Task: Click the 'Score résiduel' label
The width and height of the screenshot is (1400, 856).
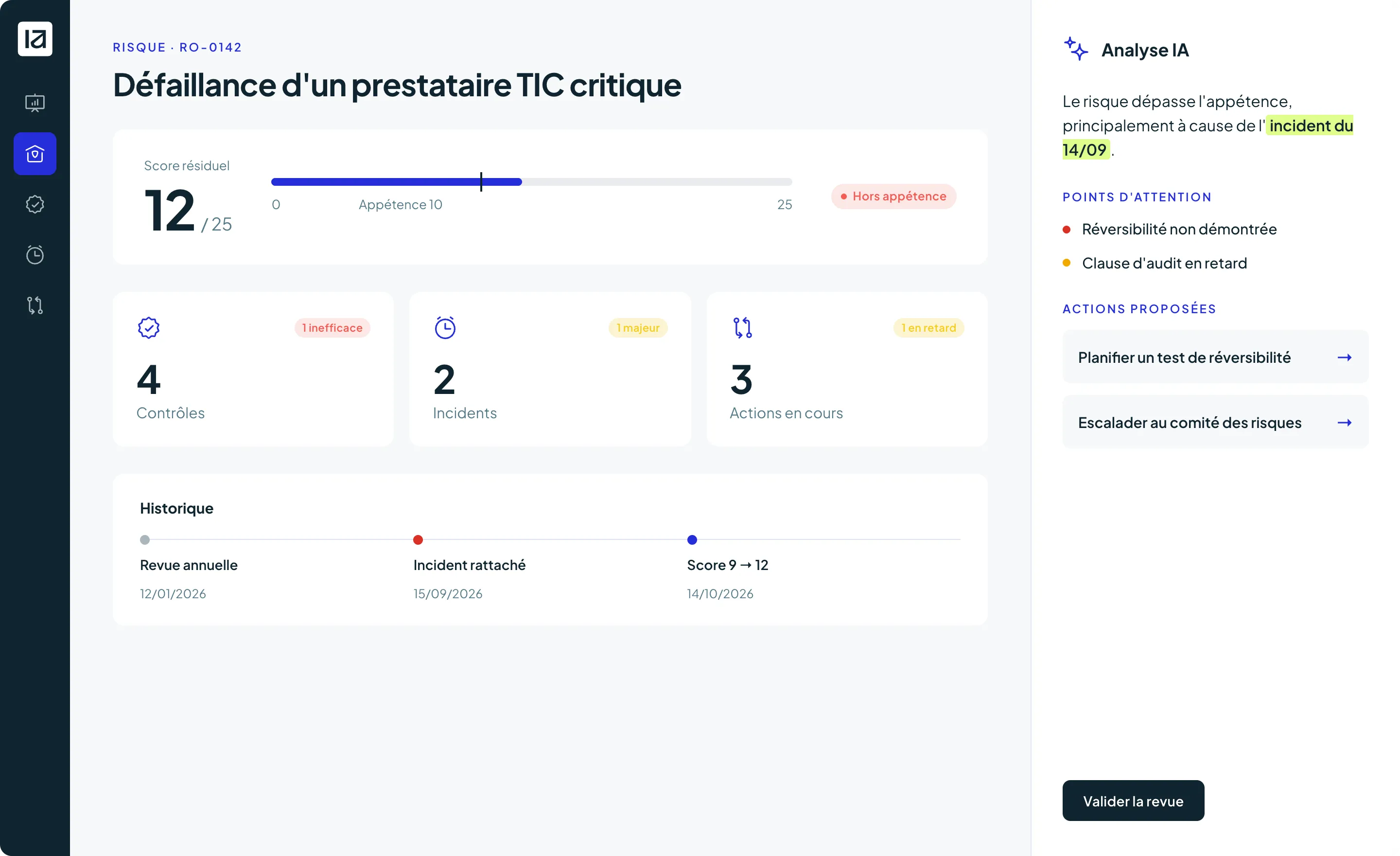Action: pyautogui.click(x=187, y=166)
